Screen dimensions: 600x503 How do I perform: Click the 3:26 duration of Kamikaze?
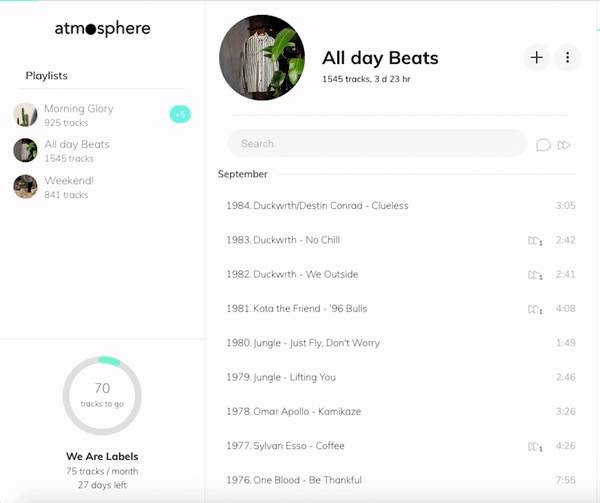[x=566, y=411]
